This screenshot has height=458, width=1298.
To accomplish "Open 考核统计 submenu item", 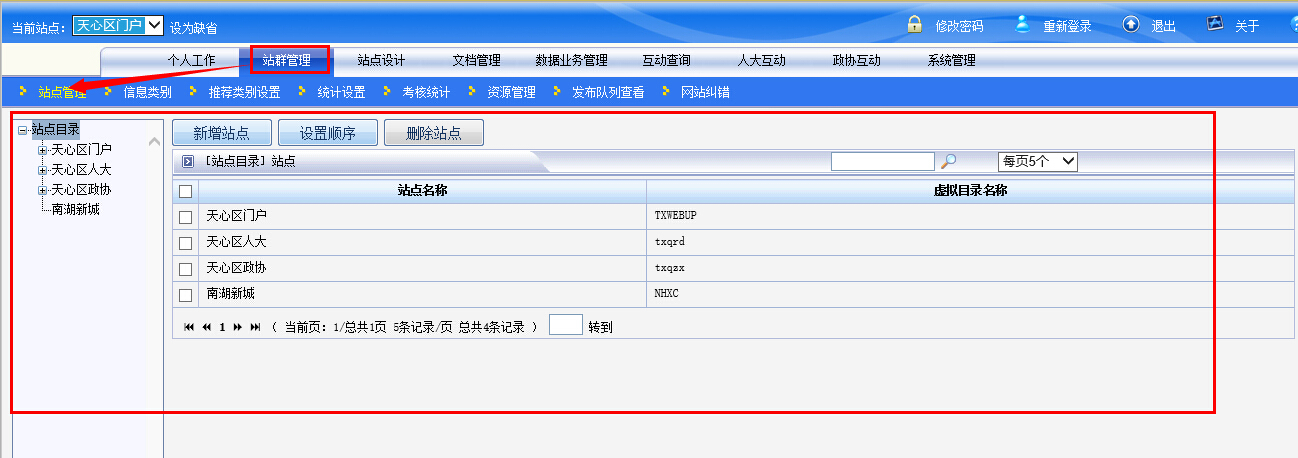I will point(426,92).
